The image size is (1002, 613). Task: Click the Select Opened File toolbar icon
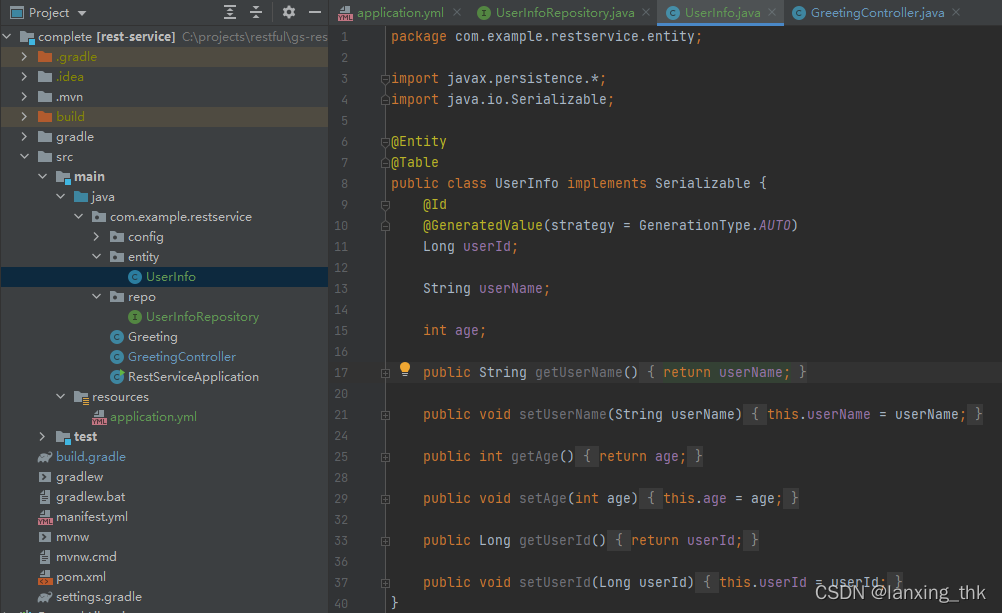pyautogui.click(x=229, y=12)
